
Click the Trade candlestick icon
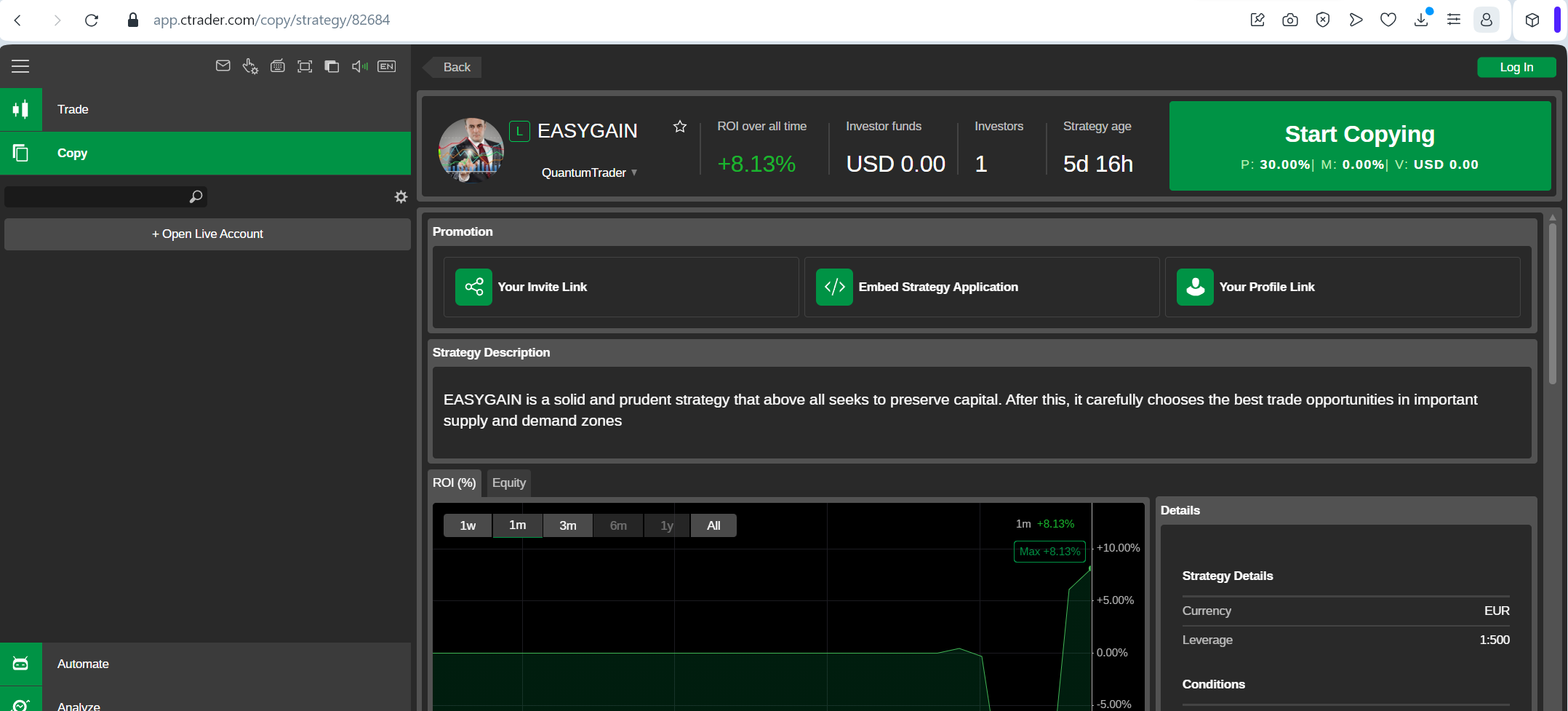[x=21, y=109]
